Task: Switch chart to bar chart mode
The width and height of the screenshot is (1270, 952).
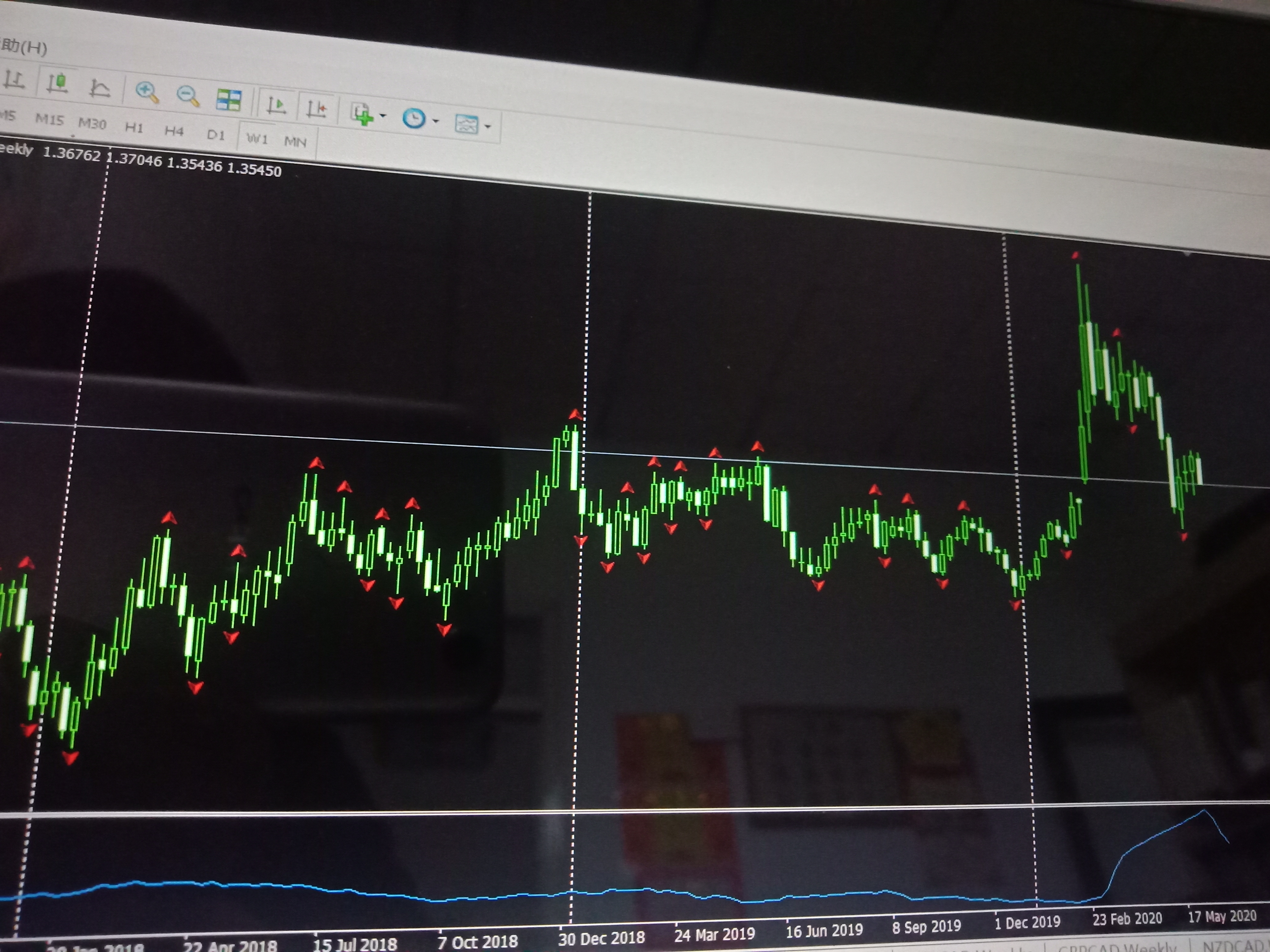Action: 14,80
